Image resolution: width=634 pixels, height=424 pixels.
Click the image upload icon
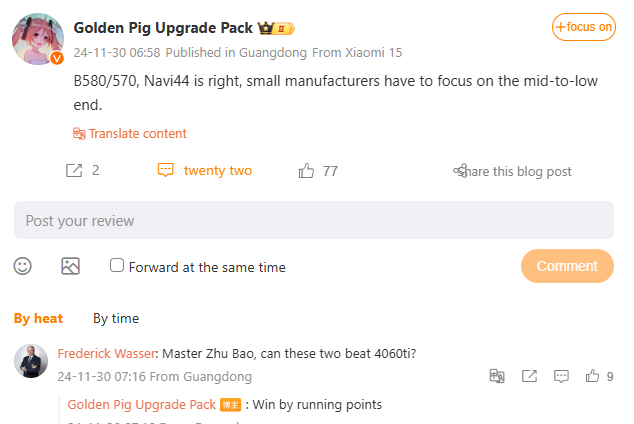pyautogui.click(x=70, y=266)
